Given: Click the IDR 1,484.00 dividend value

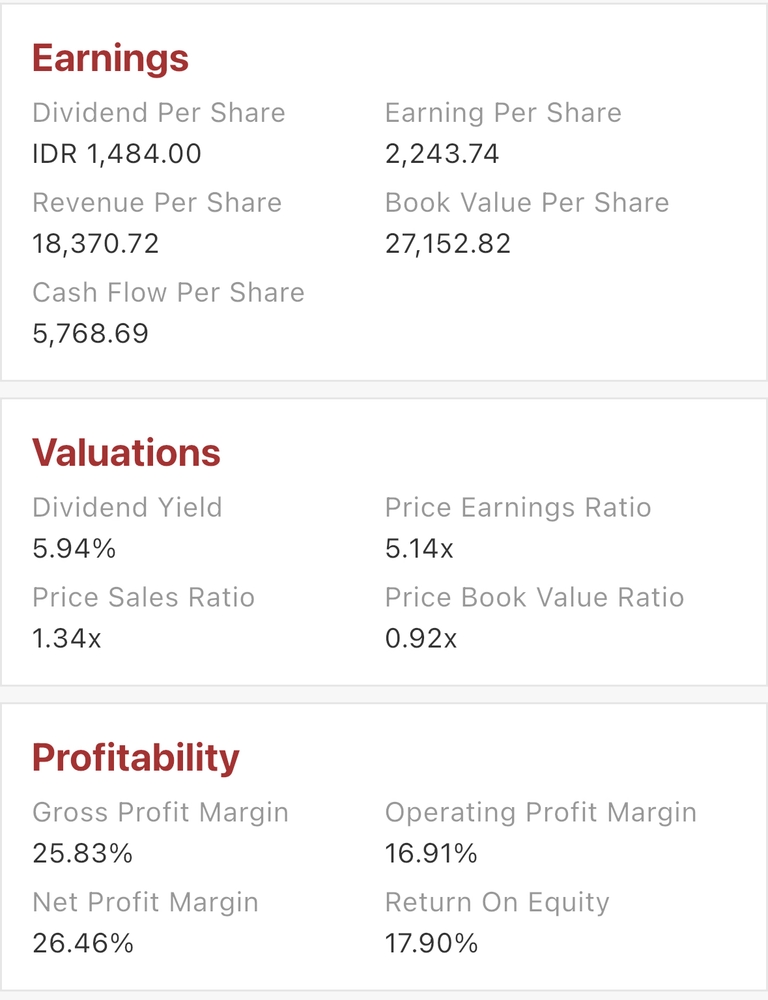Looking at the screenshot, I should coord(116,154).
